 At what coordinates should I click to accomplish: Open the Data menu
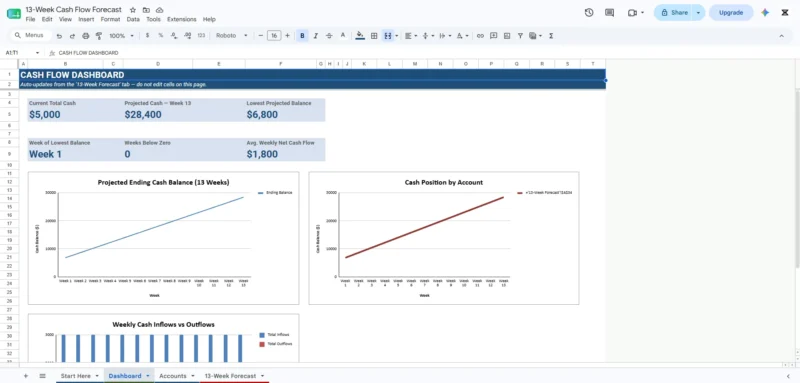[x=133, y=19]
